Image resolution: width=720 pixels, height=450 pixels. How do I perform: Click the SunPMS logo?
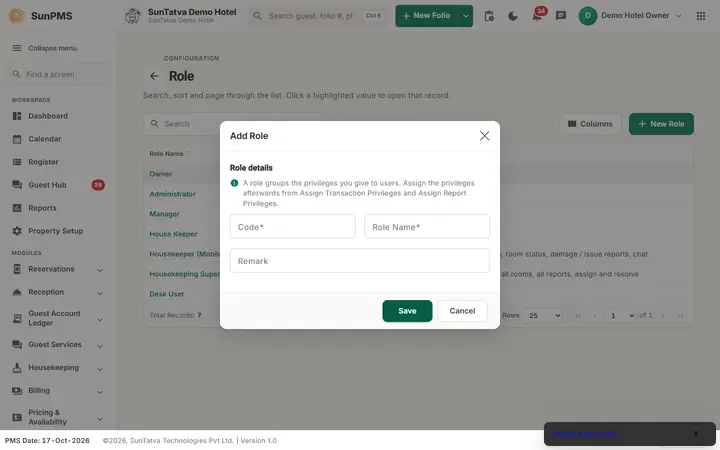17,16
